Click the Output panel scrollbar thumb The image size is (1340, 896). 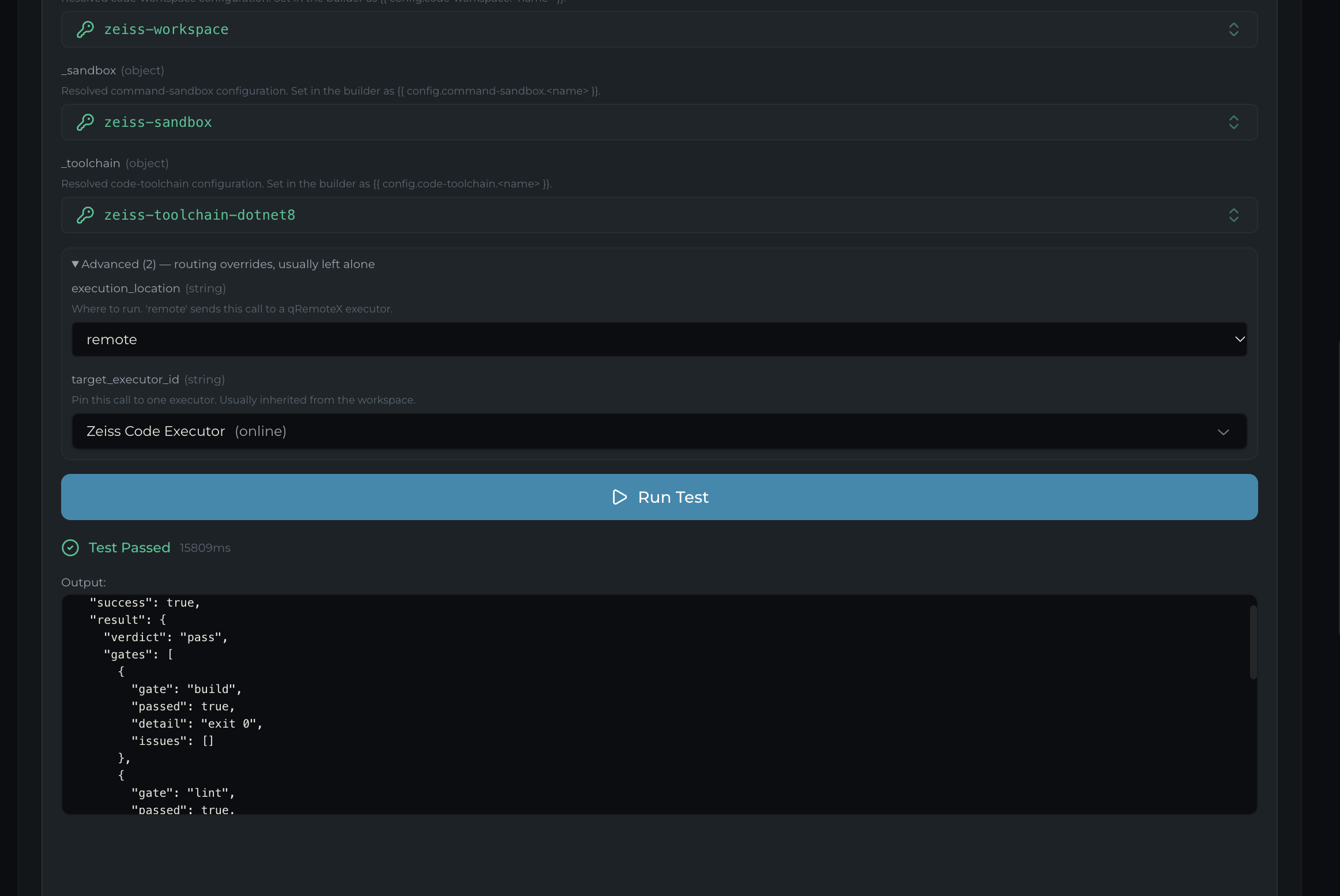coord(1253,642)
